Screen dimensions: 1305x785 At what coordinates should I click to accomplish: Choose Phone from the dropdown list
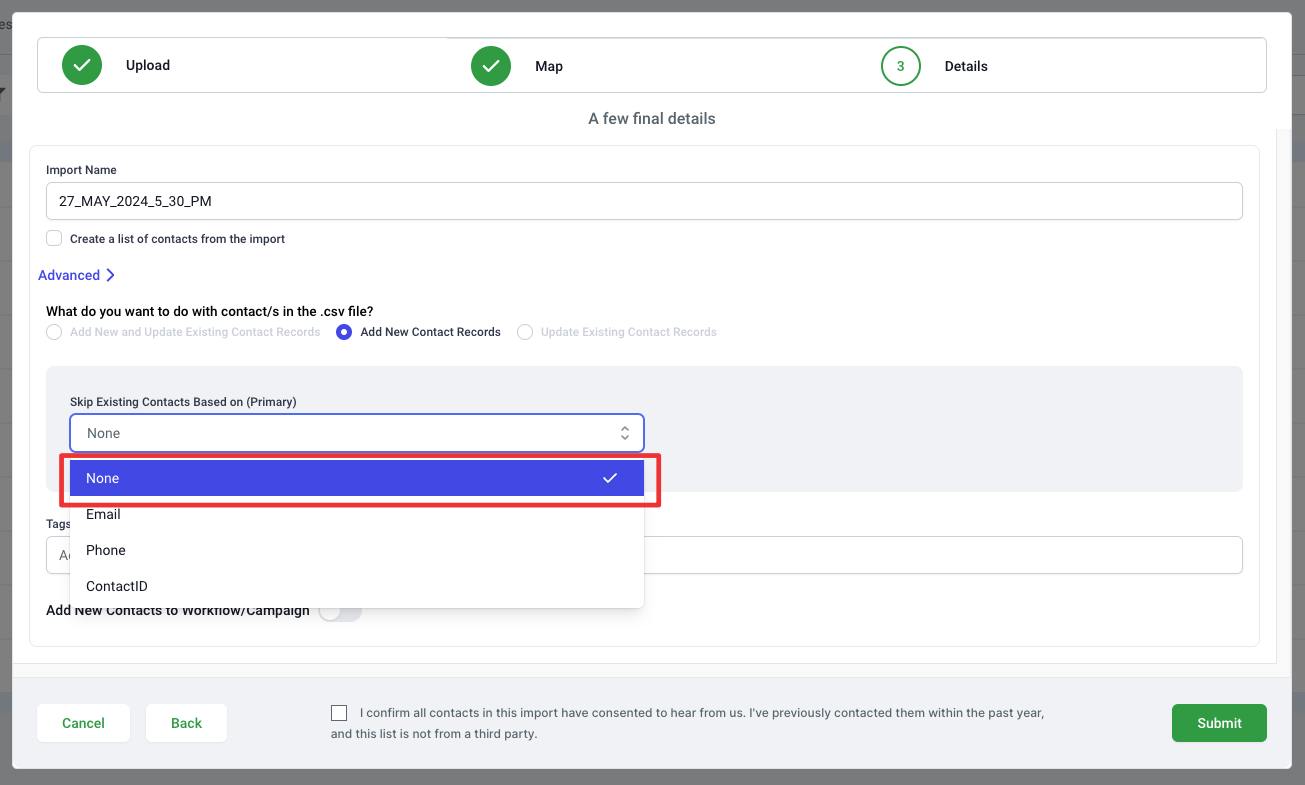[106, 550]
